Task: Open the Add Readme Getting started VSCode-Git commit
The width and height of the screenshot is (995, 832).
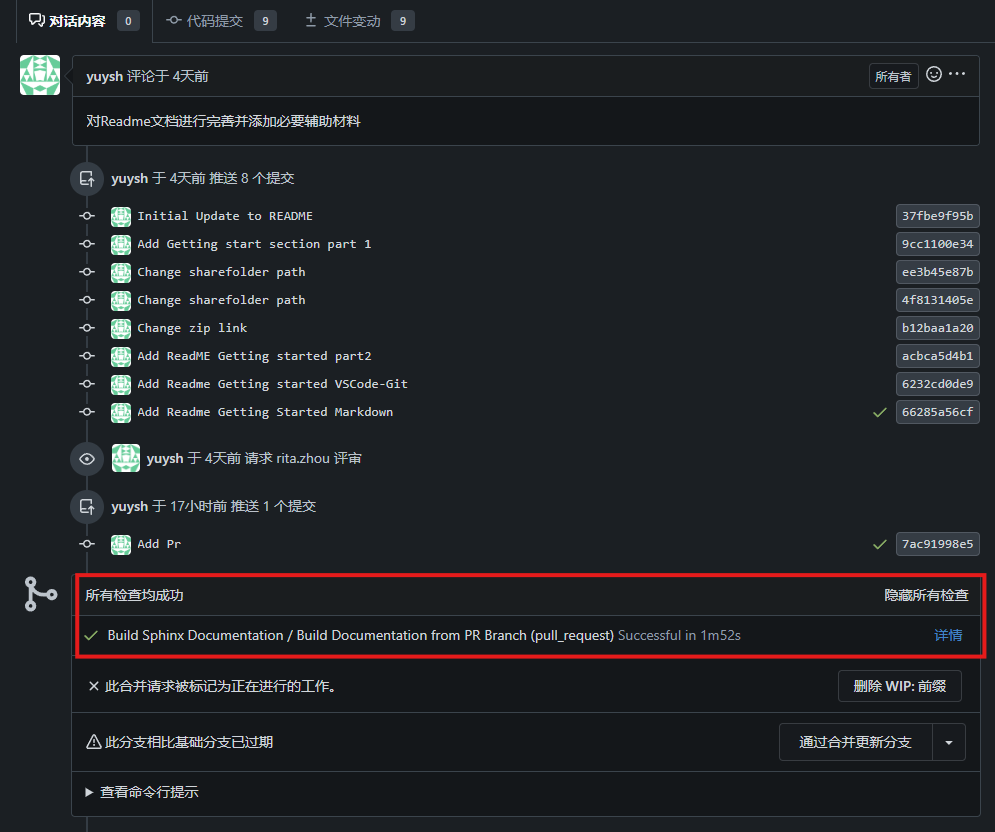Action: pos(272,383)
